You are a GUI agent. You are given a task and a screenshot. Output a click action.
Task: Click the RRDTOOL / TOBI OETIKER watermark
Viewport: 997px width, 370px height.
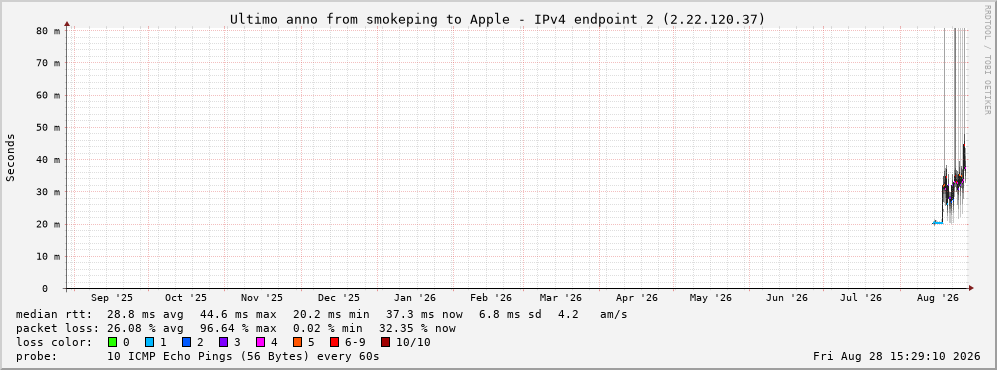click(987, 60)
